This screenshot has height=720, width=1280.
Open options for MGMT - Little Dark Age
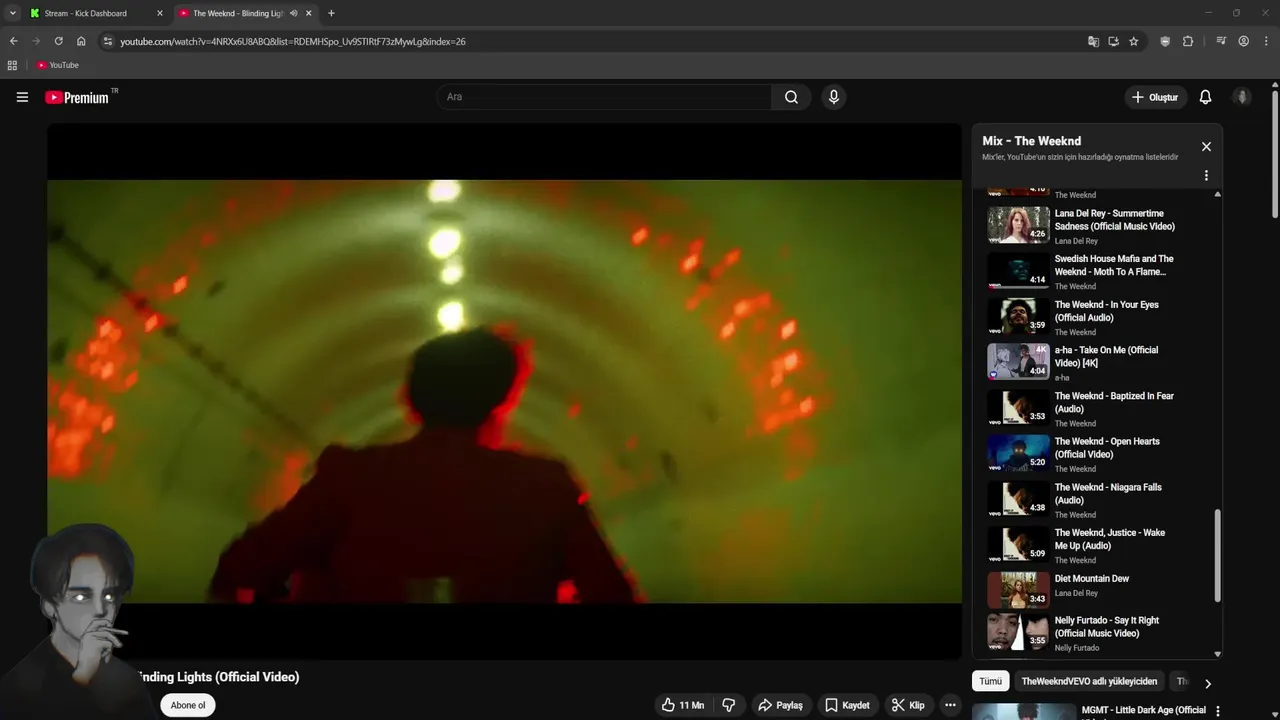tap(1217, 712)
